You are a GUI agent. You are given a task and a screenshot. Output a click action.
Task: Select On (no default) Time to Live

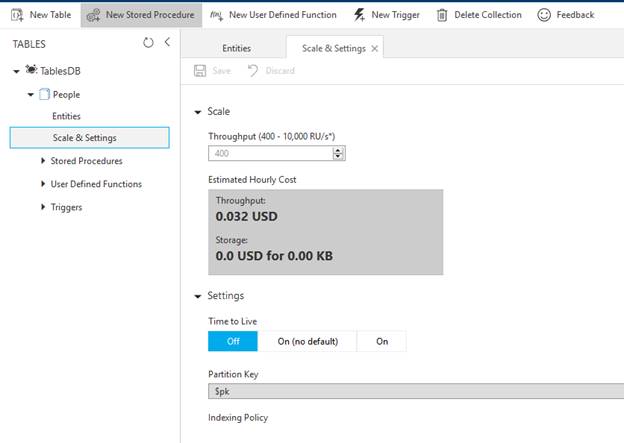coord(308,341)
